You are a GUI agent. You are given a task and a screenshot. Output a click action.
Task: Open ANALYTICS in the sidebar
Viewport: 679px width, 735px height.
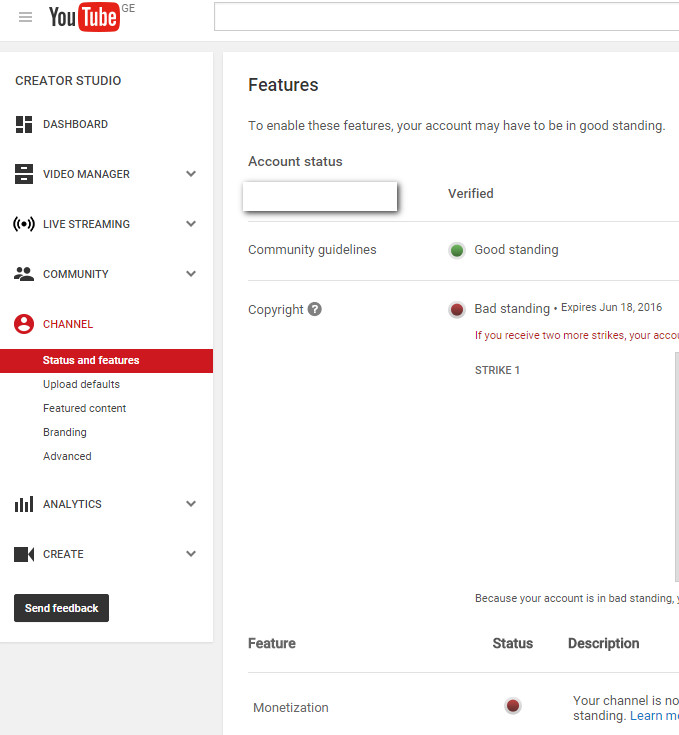[x=72, y=504]
